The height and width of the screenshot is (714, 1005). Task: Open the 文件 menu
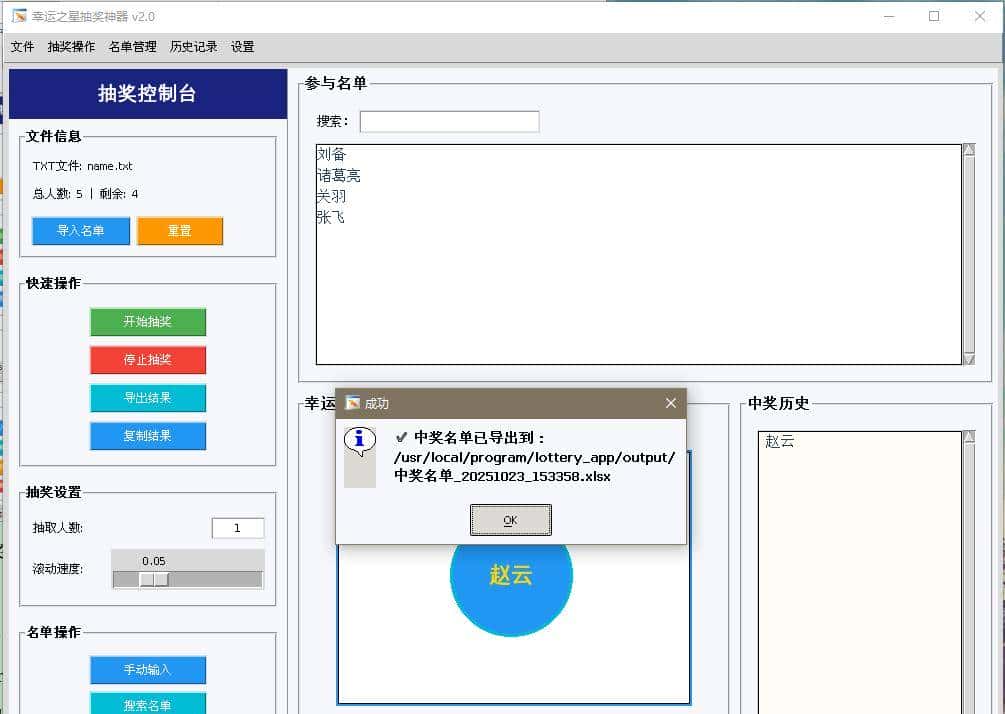point(22,46)
